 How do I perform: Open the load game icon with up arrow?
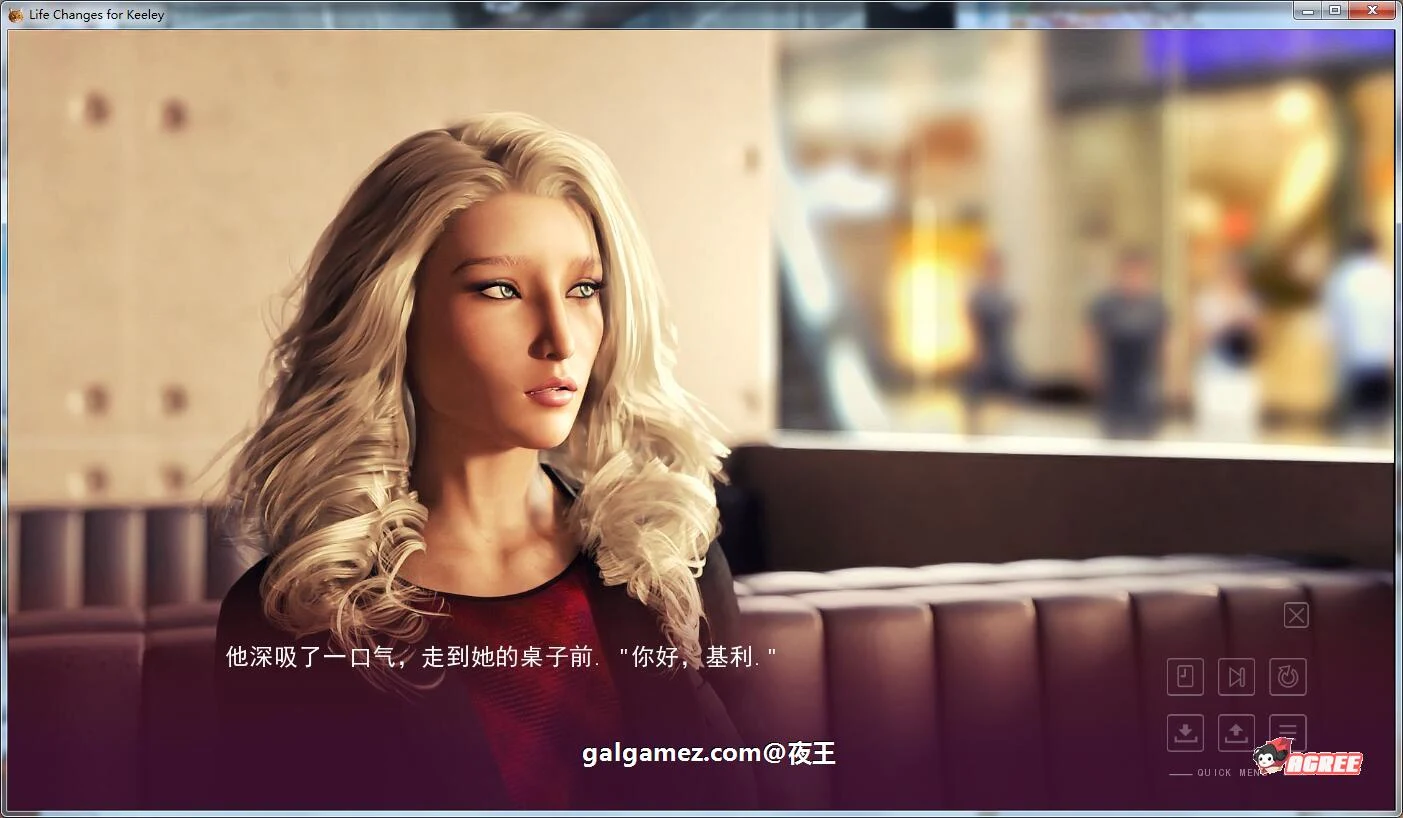point(1236,733)
